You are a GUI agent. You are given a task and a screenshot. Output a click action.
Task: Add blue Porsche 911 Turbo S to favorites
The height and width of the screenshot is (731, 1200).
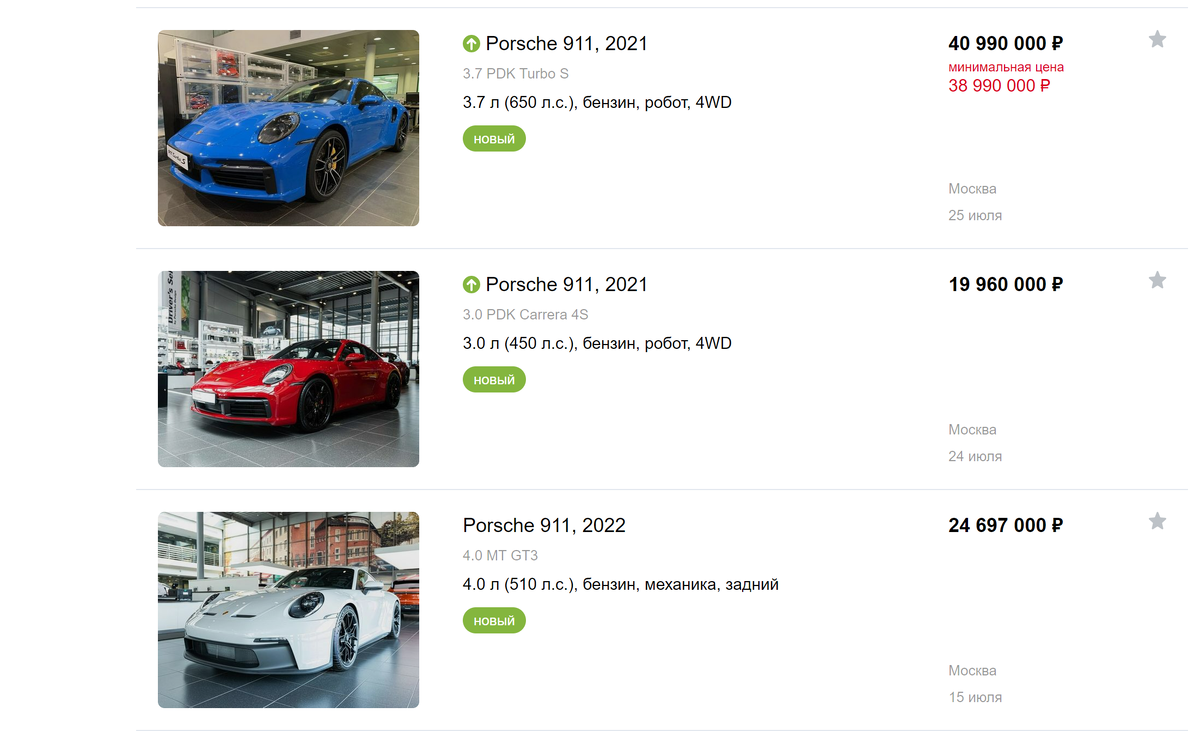point(1157,40)
